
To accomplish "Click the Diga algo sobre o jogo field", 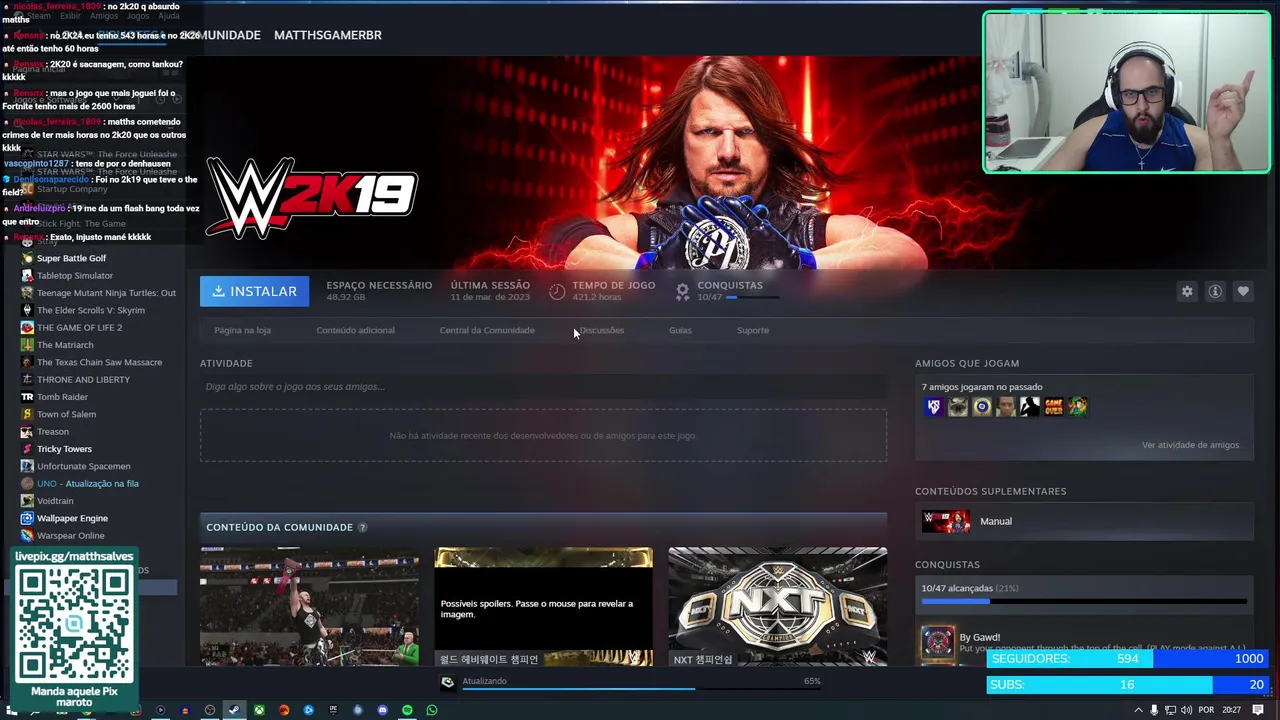I will 543,387.
